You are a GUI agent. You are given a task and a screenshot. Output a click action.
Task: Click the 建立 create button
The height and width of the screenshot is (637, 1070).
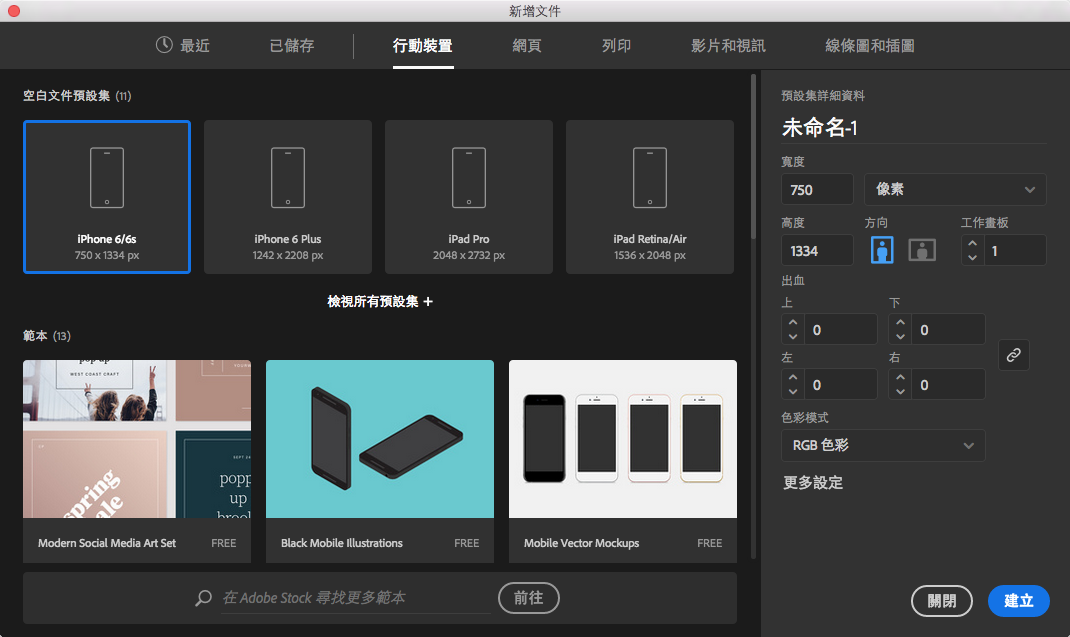(1018, 601)
